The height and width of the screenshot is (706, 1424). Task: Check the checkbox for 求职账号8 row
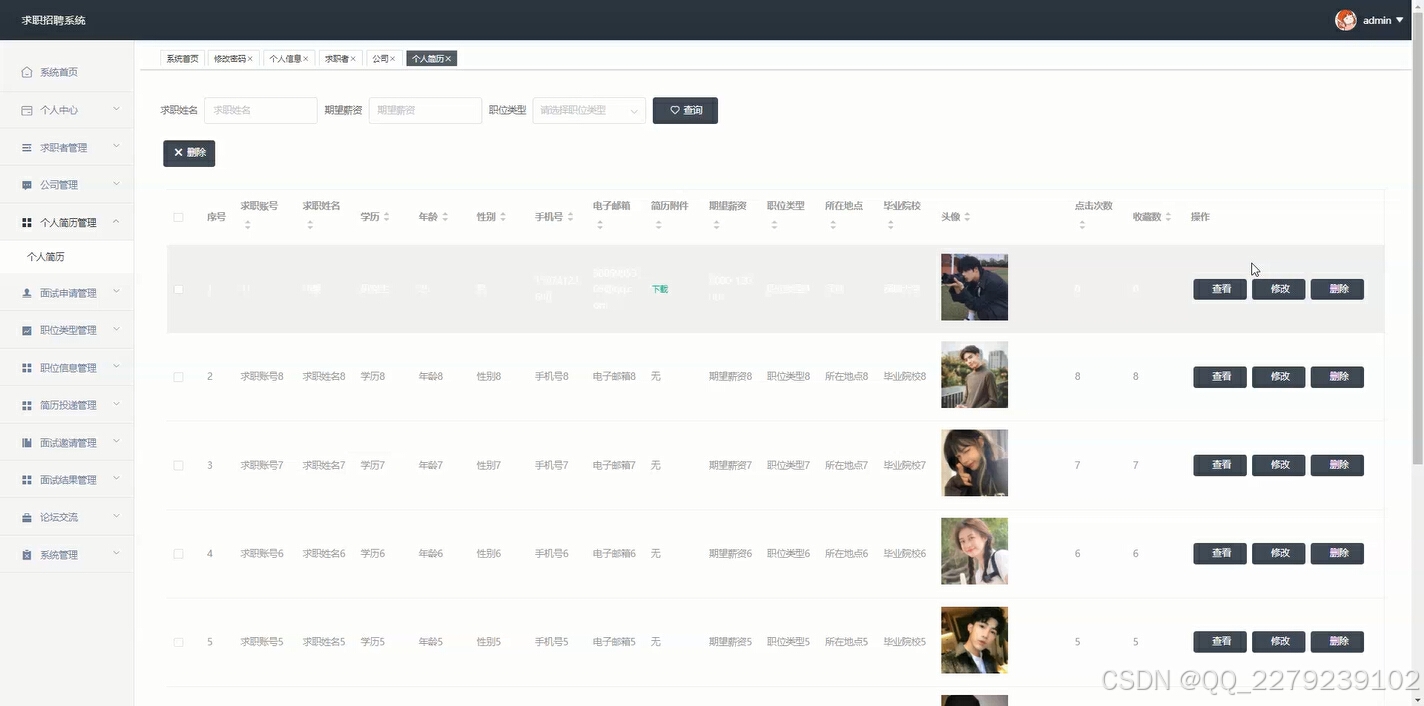(x=178, y=376)
